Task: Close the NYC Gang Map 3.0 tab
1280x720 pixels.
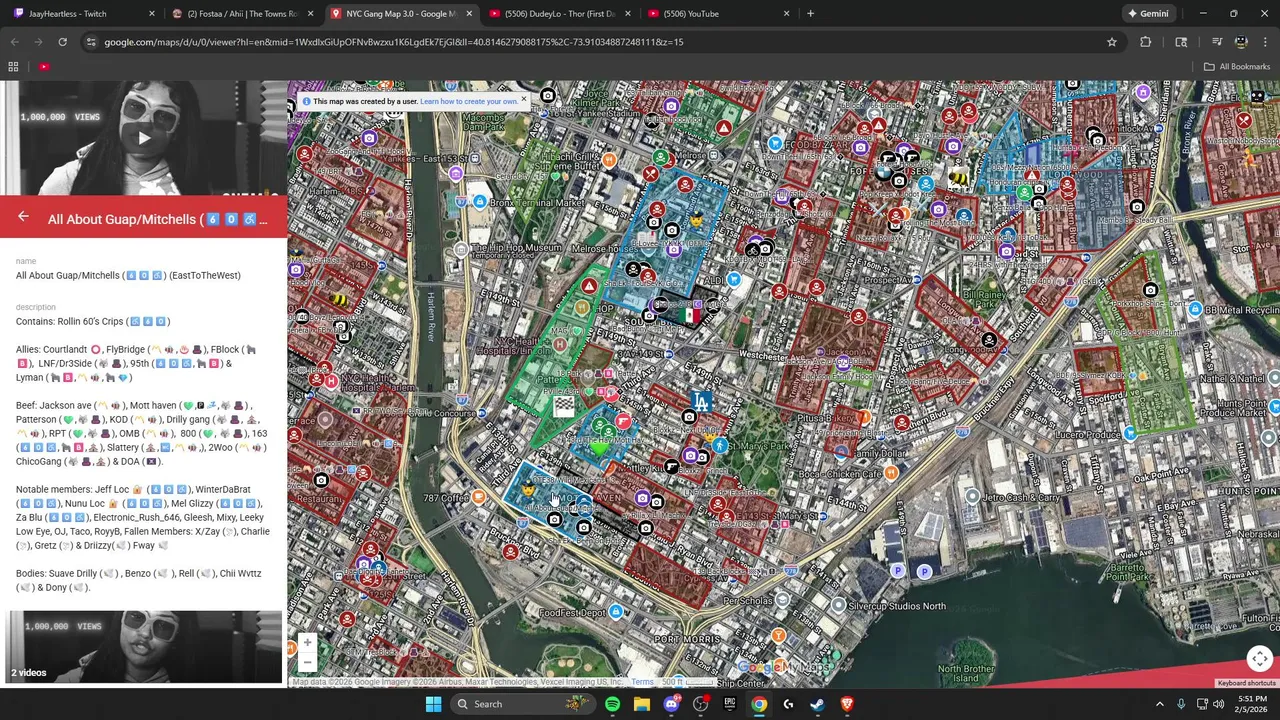Action: (x=469, y=14)
